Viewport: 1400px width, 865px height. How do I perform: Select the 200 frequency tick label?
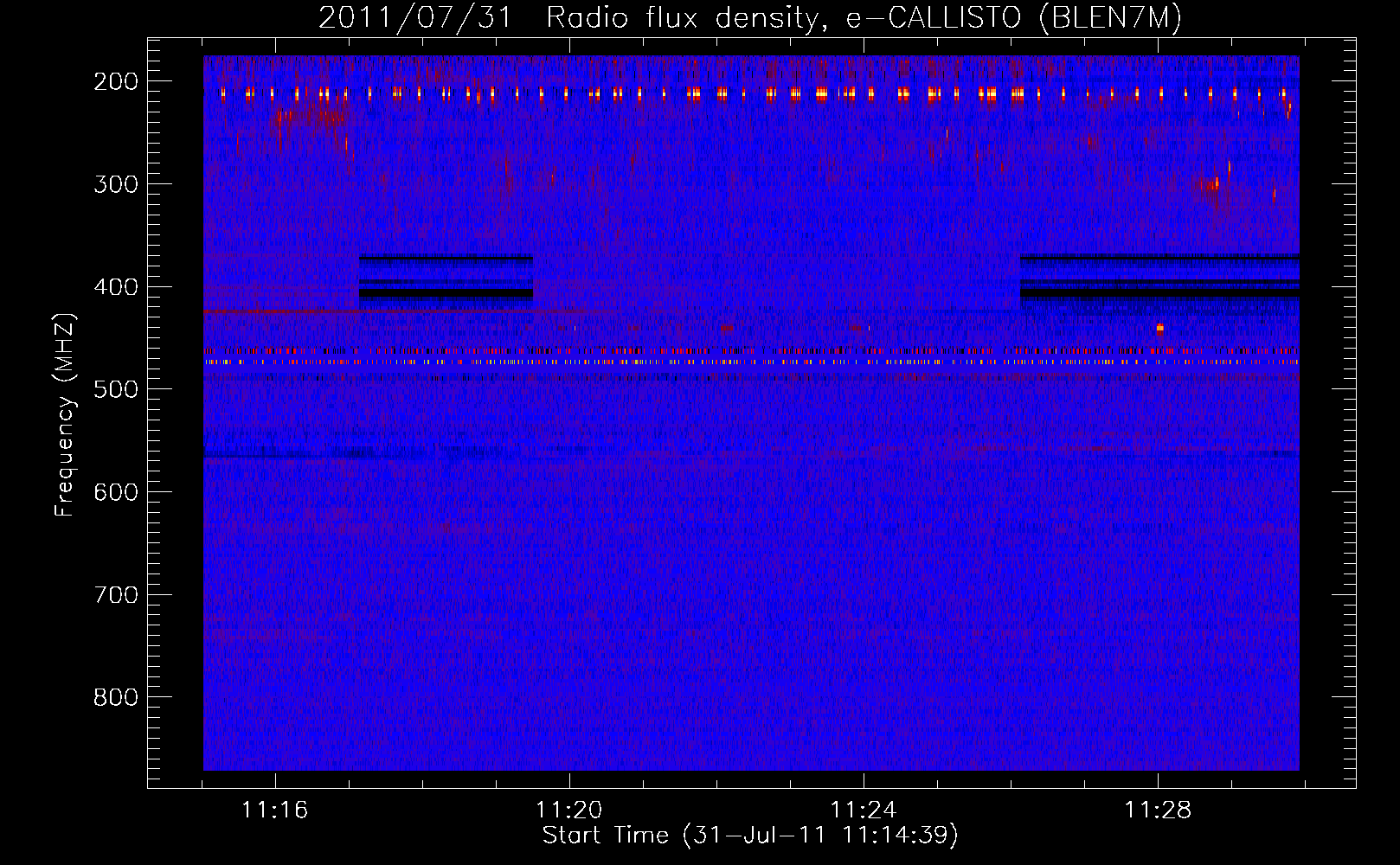click(x=116, y=82)
